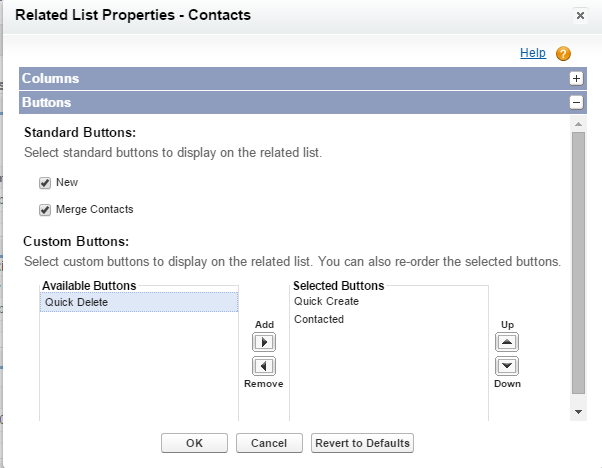Viewport: 602px width, 468px height.
Task: Select Contacted in Selected Buttons list
Action: (x=319, y=319)
